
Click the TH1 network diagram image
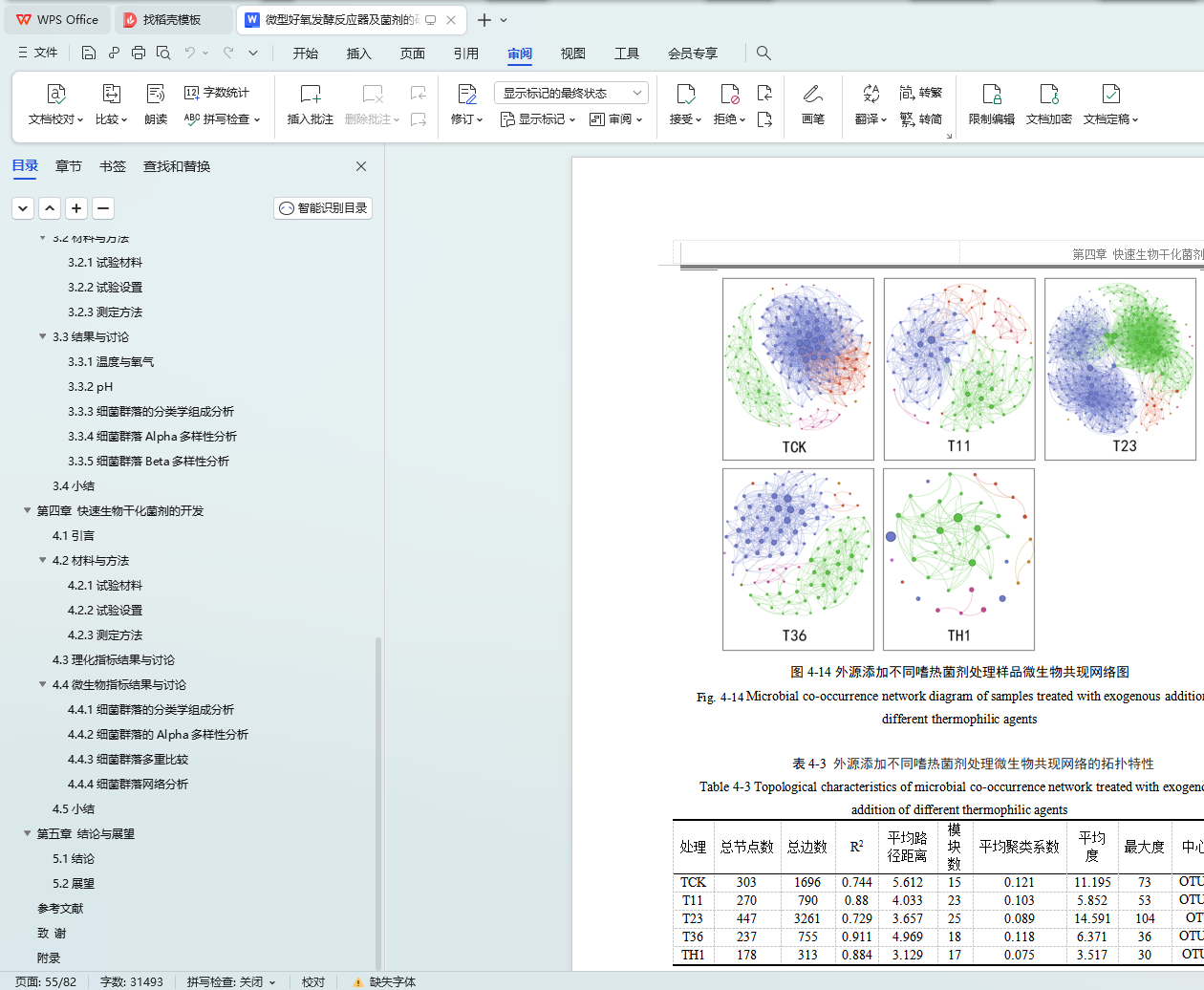958,559
